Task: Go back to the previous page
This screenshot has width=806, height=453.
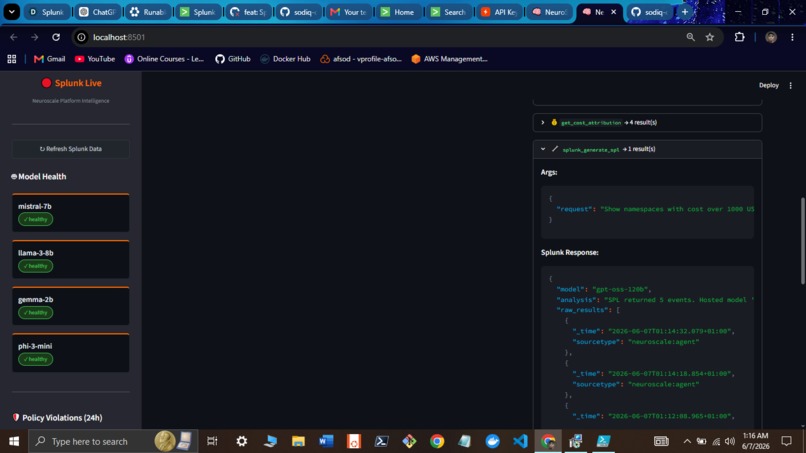Action: 14,37
